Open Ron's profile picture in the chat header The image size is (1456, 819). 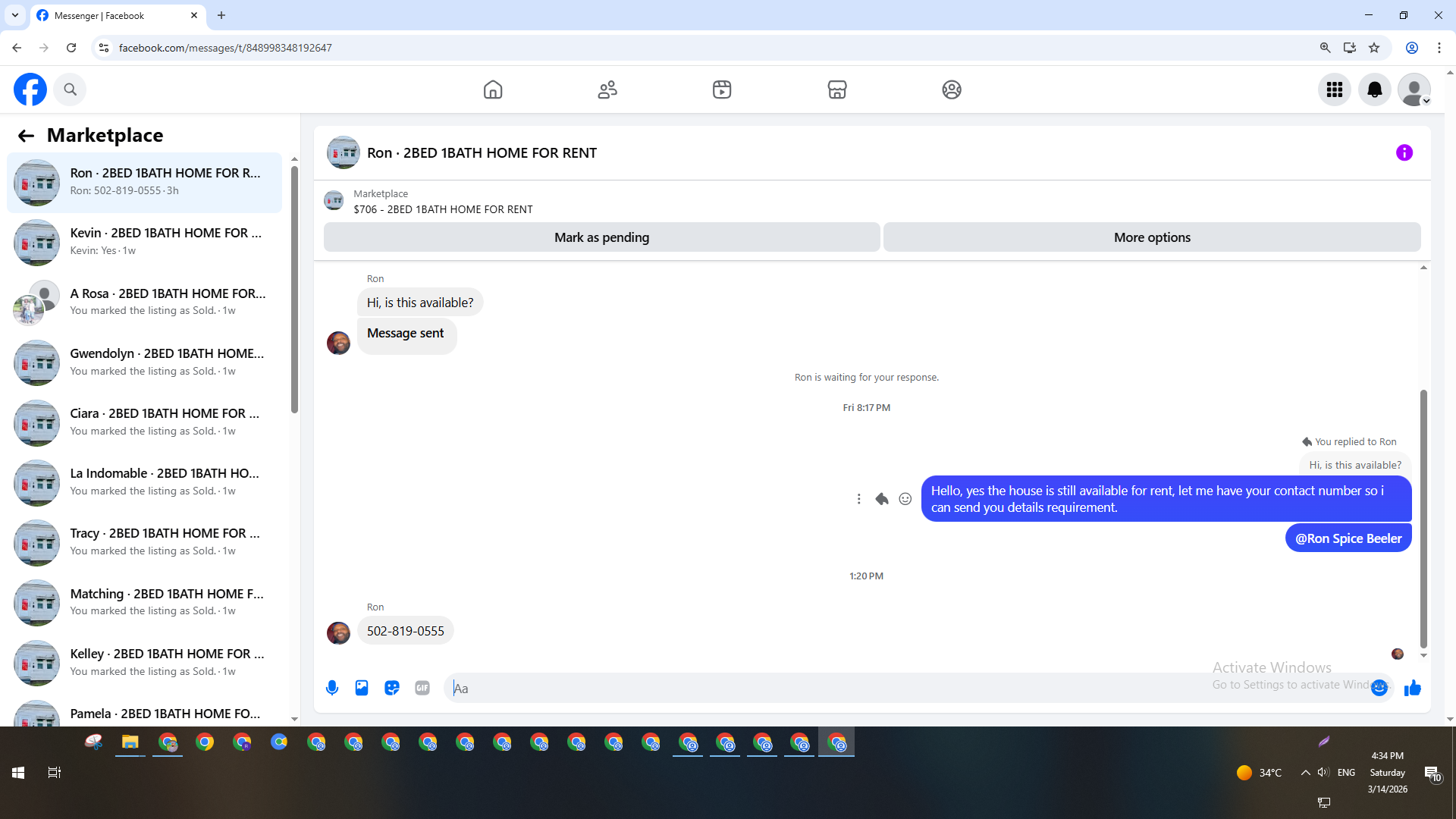point(343,152)
